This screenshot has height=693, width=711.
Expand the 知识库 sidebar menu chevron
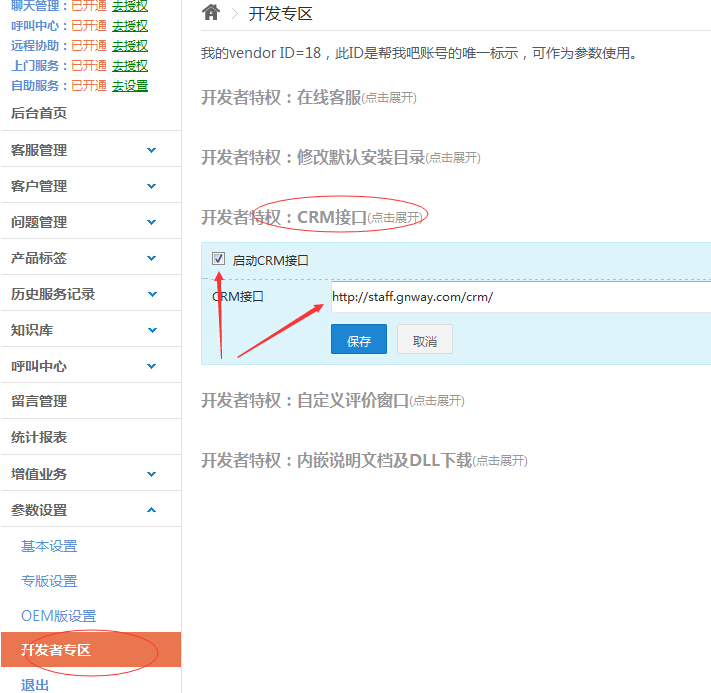(x=151, y=330)
